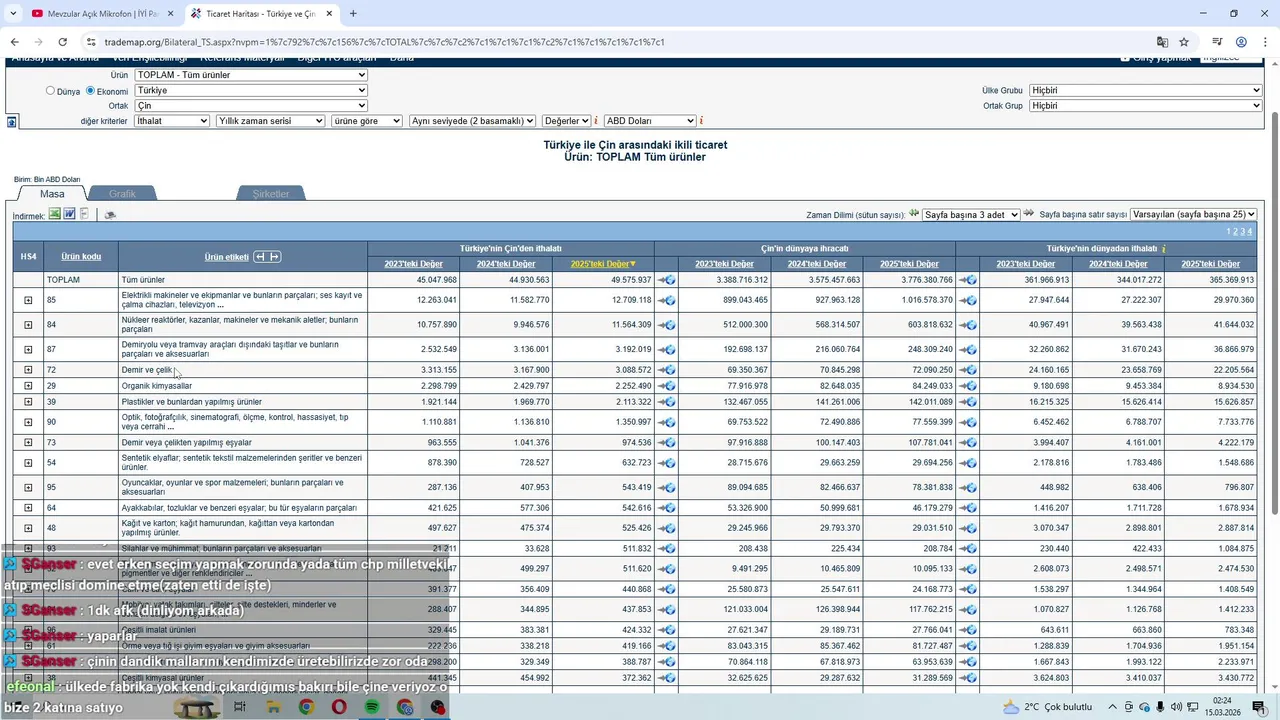Click red info icon after ABD Doları dropdown
Image resolution: width=1280 pixels, height=720 pixels.
(701, 121)
